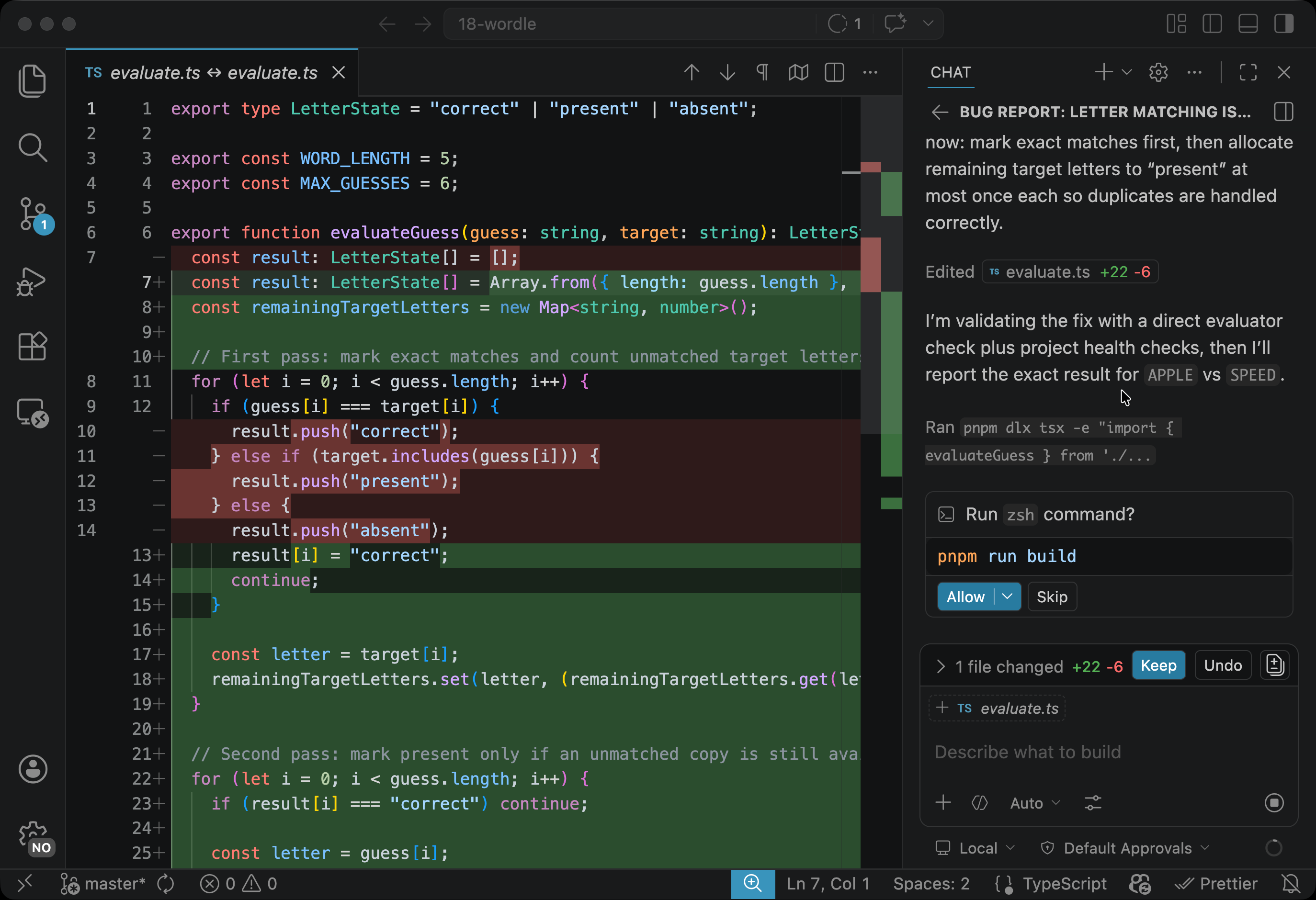Click the zoom magnifier status bar item

pyautogui.click(x=752, y=884)
